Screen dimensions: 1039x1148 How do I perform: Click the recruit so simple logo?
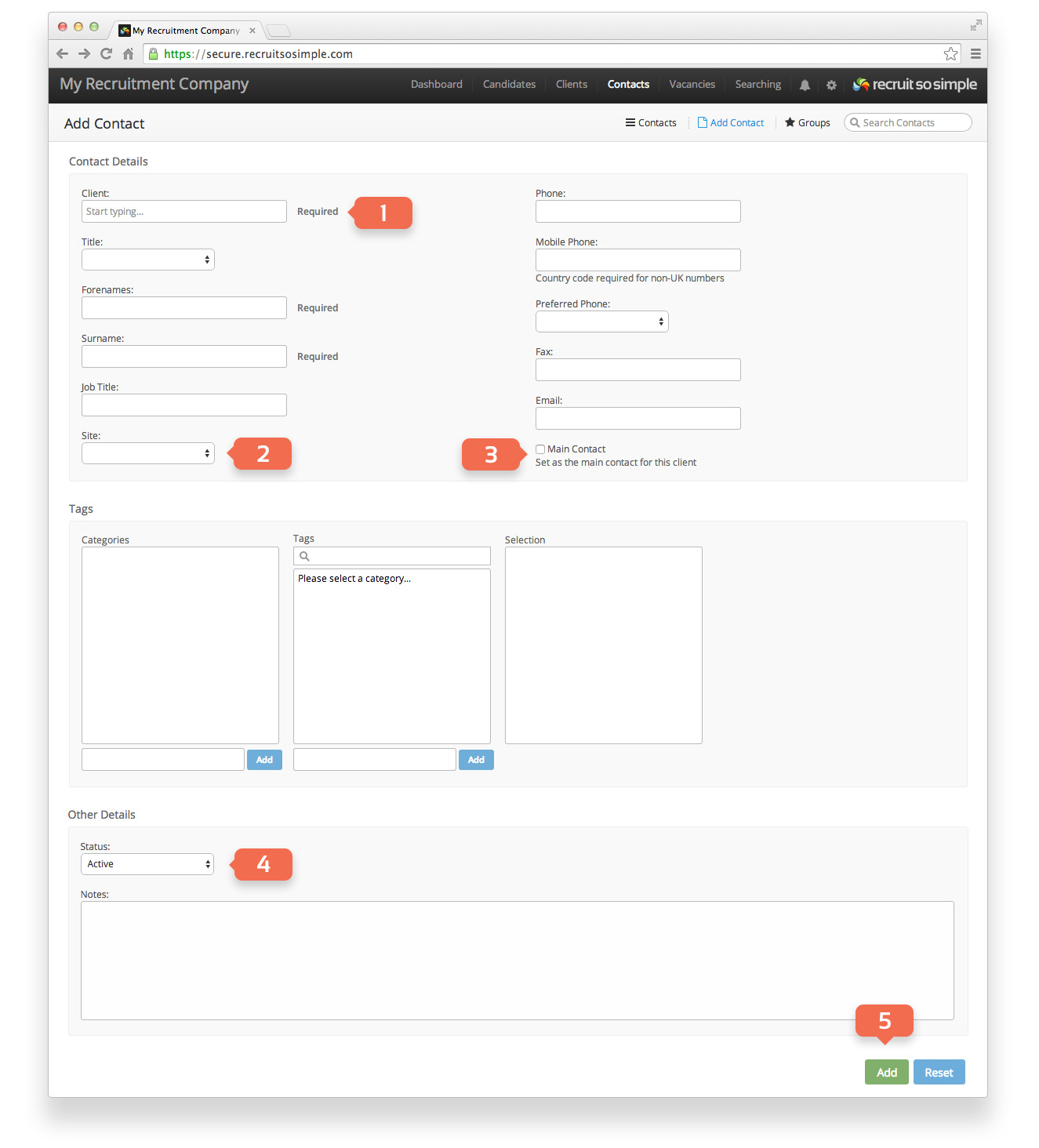click(914, 85)
